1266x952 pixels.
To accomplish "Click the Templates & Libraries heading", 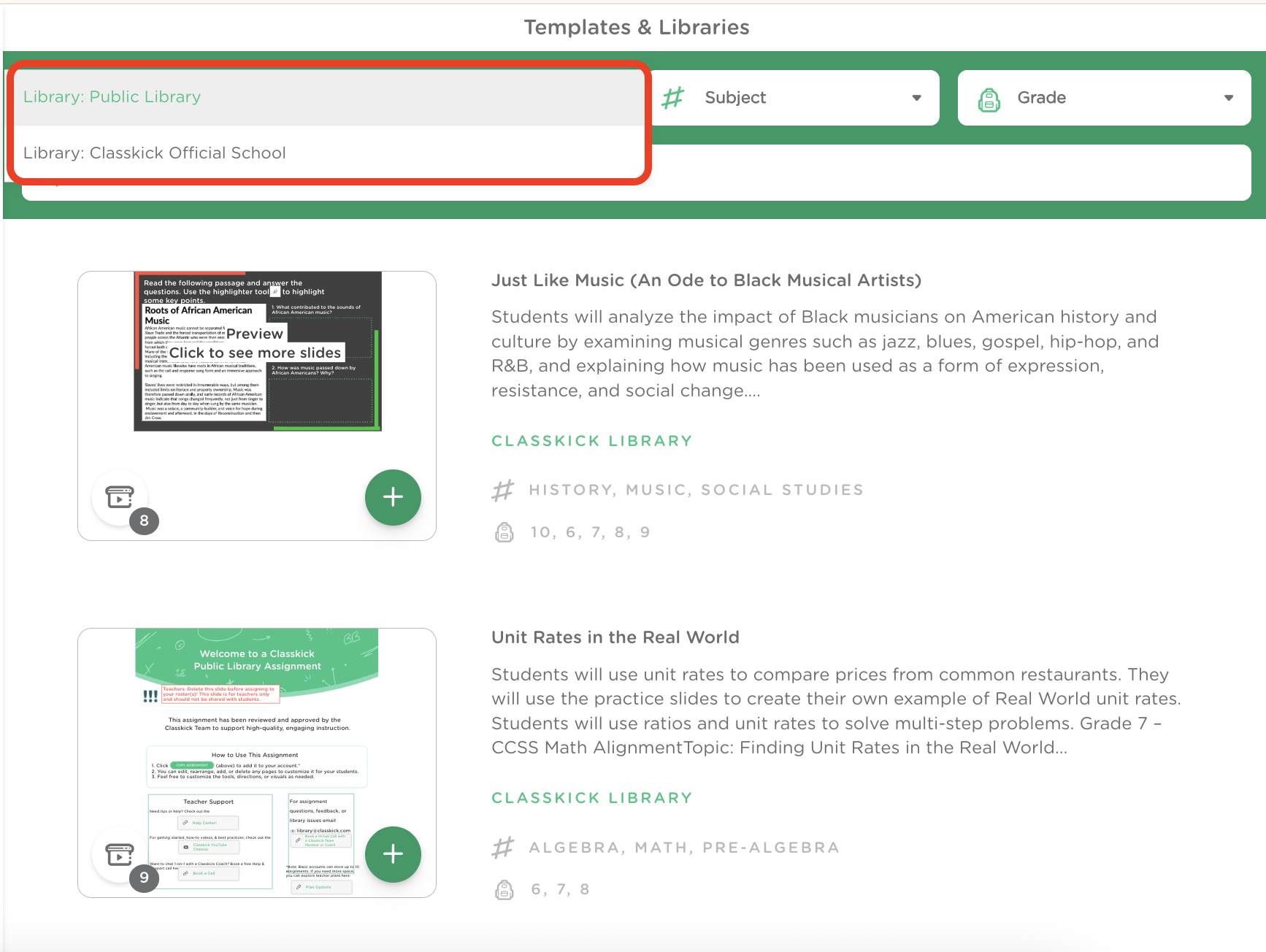I will pyautogui.click(x=637, y=28).
